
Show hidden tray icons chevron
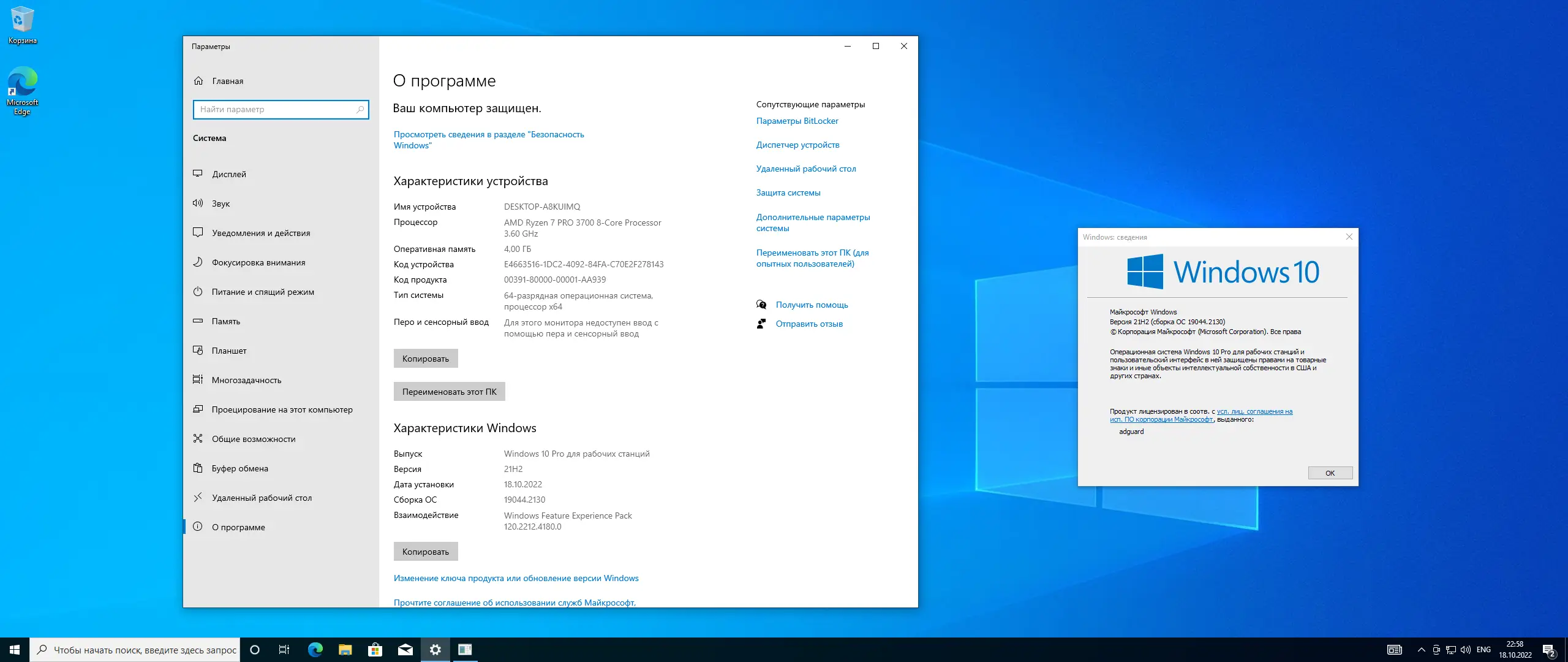(1421, 650)
